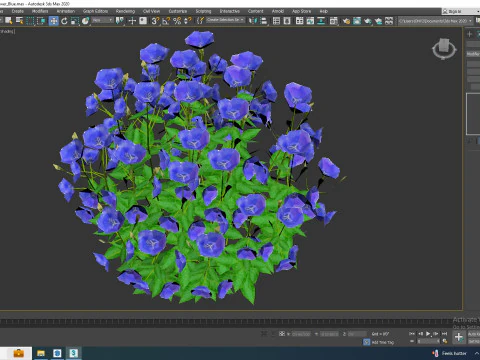Open Edit Named Selection Sets

pyautogui.click(x=200, y=21)
